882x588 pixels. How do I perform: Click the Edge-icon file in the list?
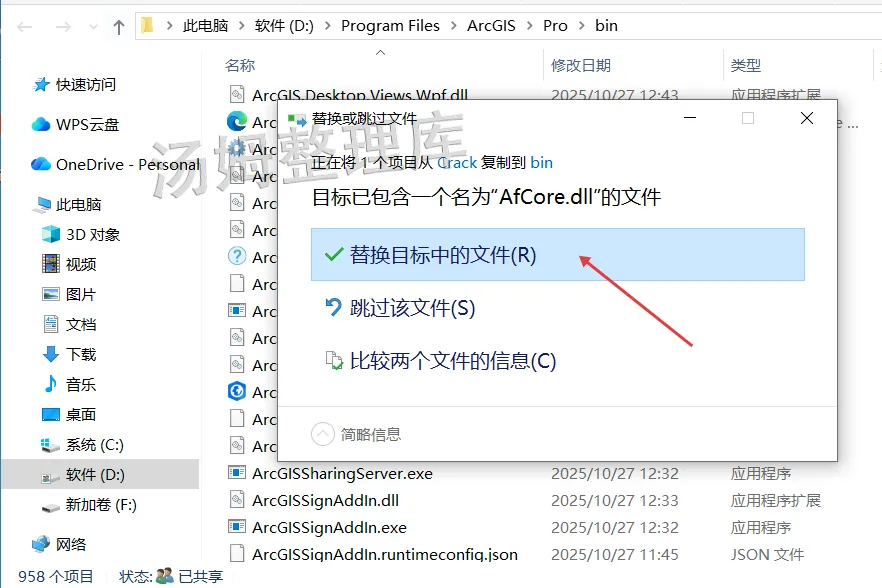tap(237, 122)
